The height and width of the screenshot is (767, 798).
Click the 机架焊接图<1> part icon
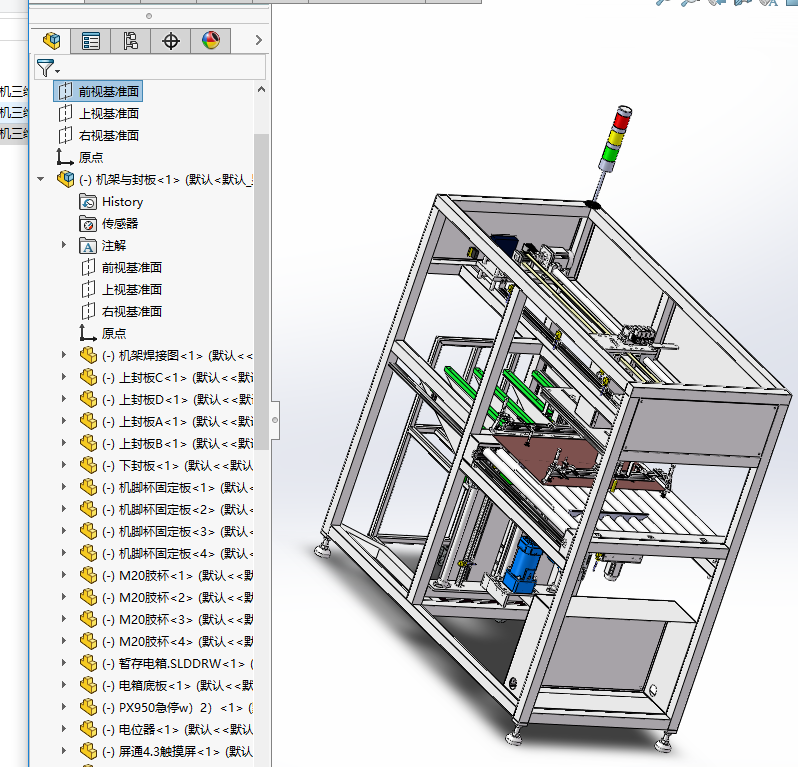click(x=89, y=355)
